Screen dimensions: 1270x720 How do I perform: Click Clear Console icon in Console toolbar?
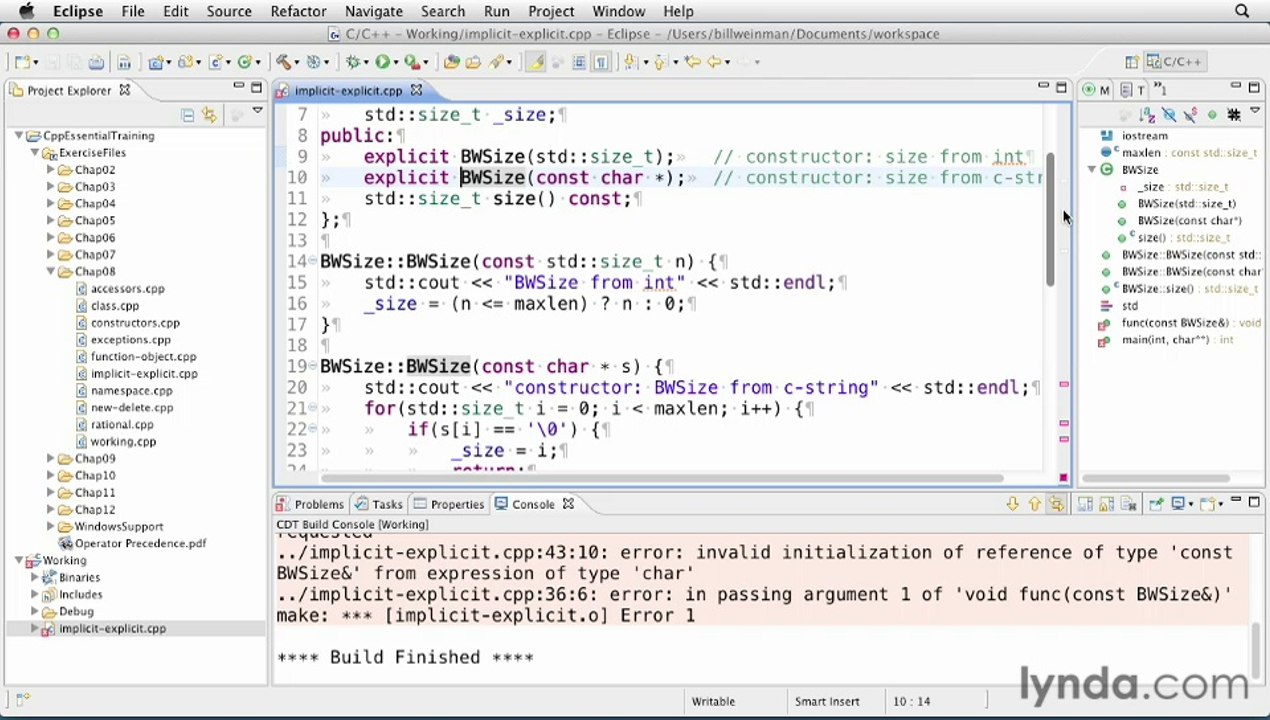pyautogui.click(x=1128, y=504)
